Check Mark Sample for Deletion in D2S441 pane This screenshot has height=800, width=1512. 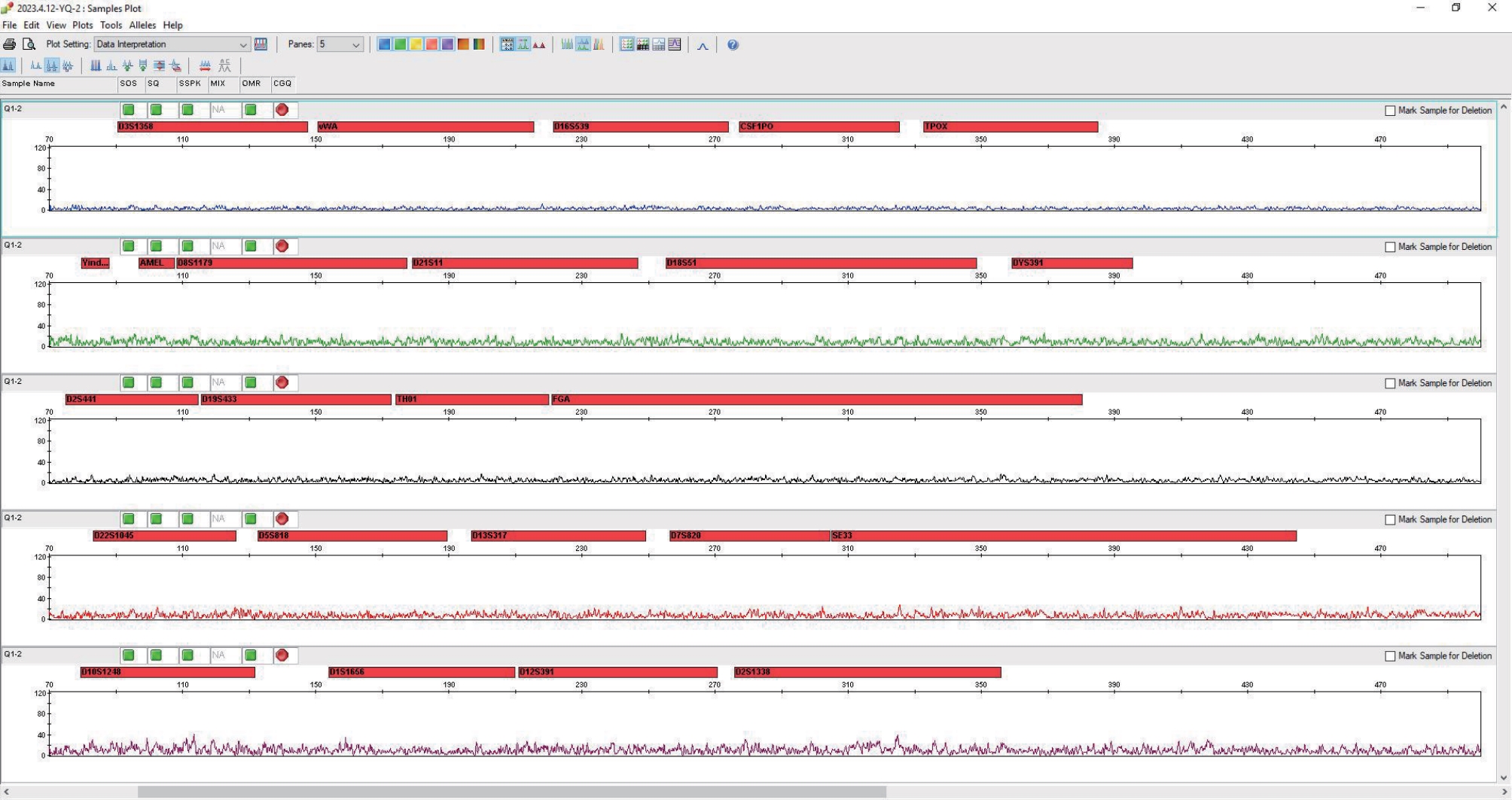(1390, 383)
